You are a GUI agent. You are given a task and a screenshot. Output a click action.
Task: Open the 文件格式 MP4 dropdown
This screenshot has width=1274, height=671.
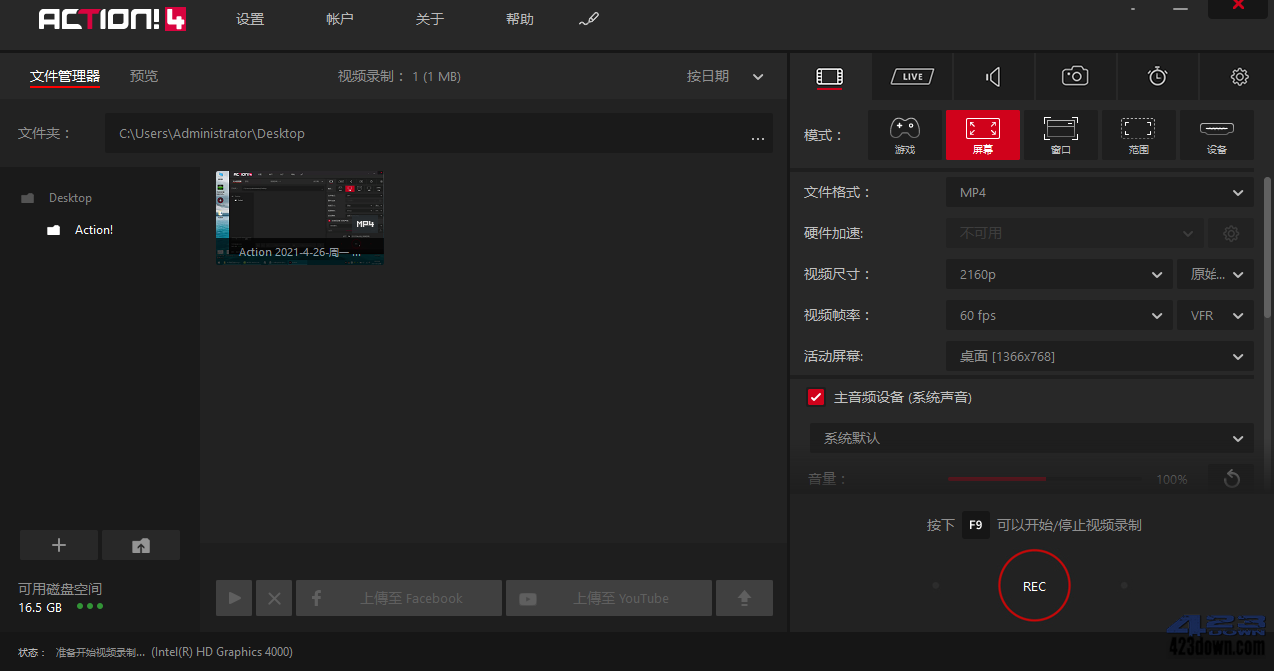click(1098, 192)
